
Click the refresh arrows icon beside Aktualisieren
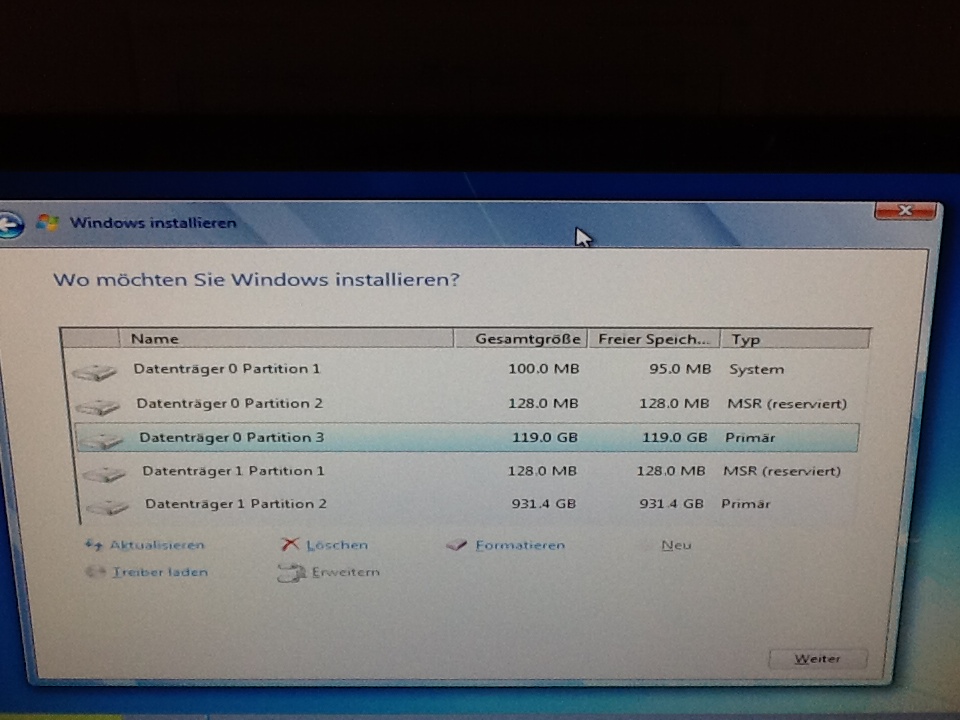tap(94, 544)
